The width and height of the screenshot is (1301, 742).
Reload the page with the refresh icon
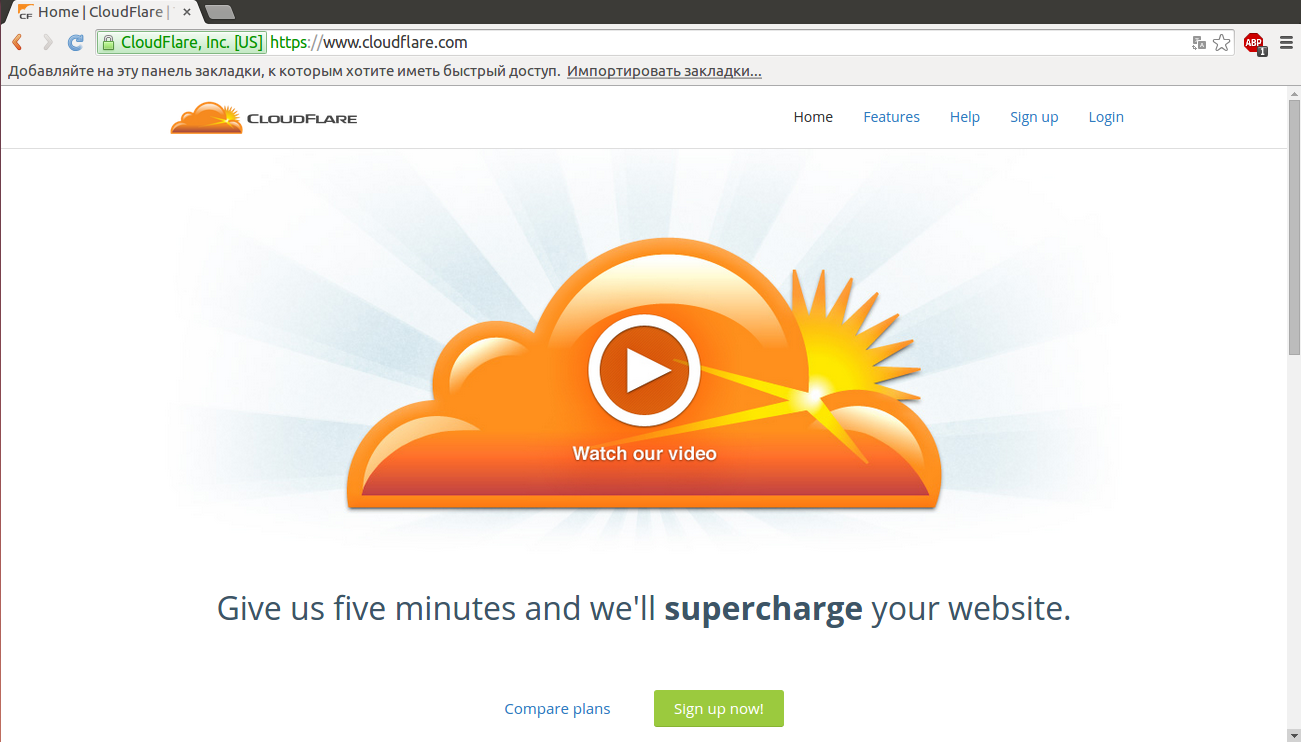coord(75,42)
